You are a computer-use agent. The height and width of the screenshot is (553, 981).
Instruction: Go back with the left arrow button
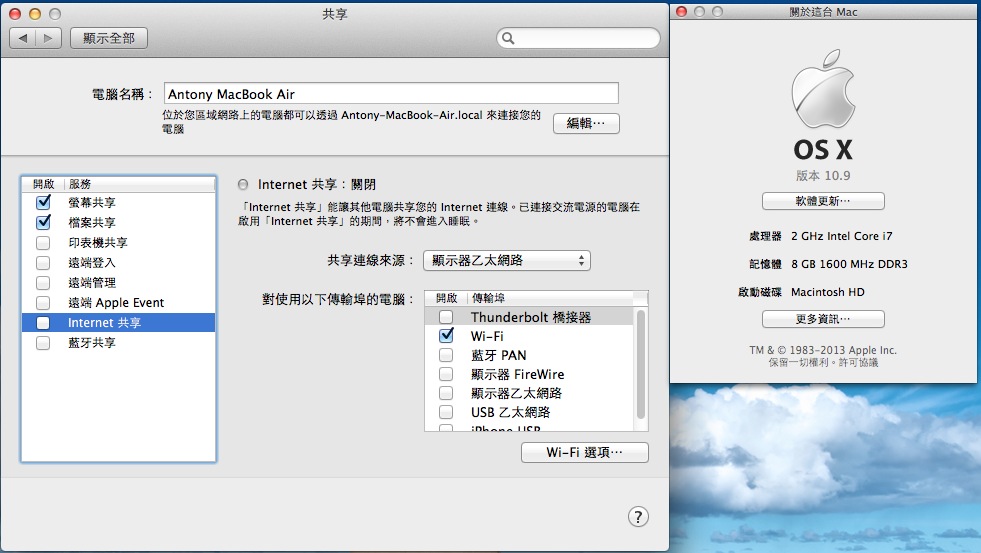[x=23, y=38]
